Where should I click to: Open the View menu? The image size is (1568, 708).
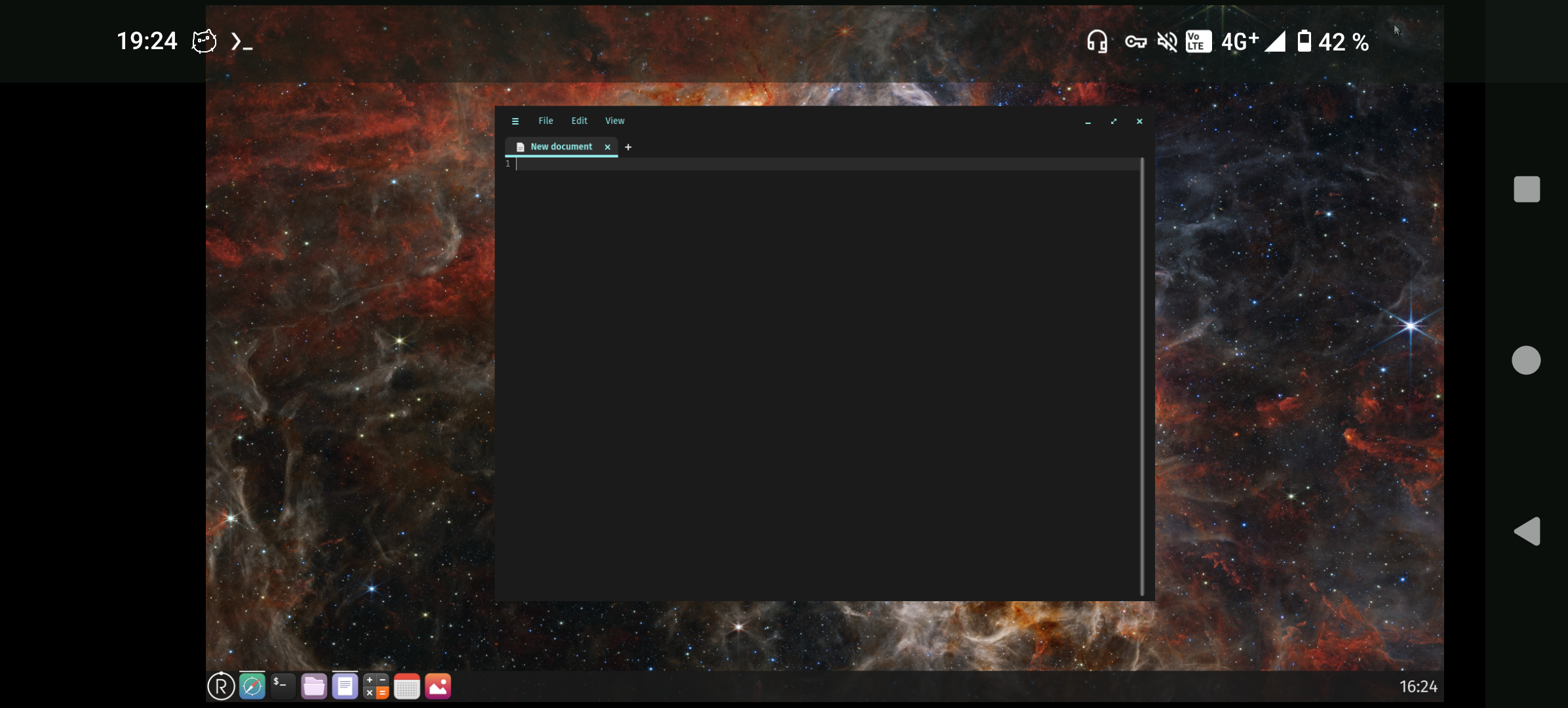[x=614, y=121]
